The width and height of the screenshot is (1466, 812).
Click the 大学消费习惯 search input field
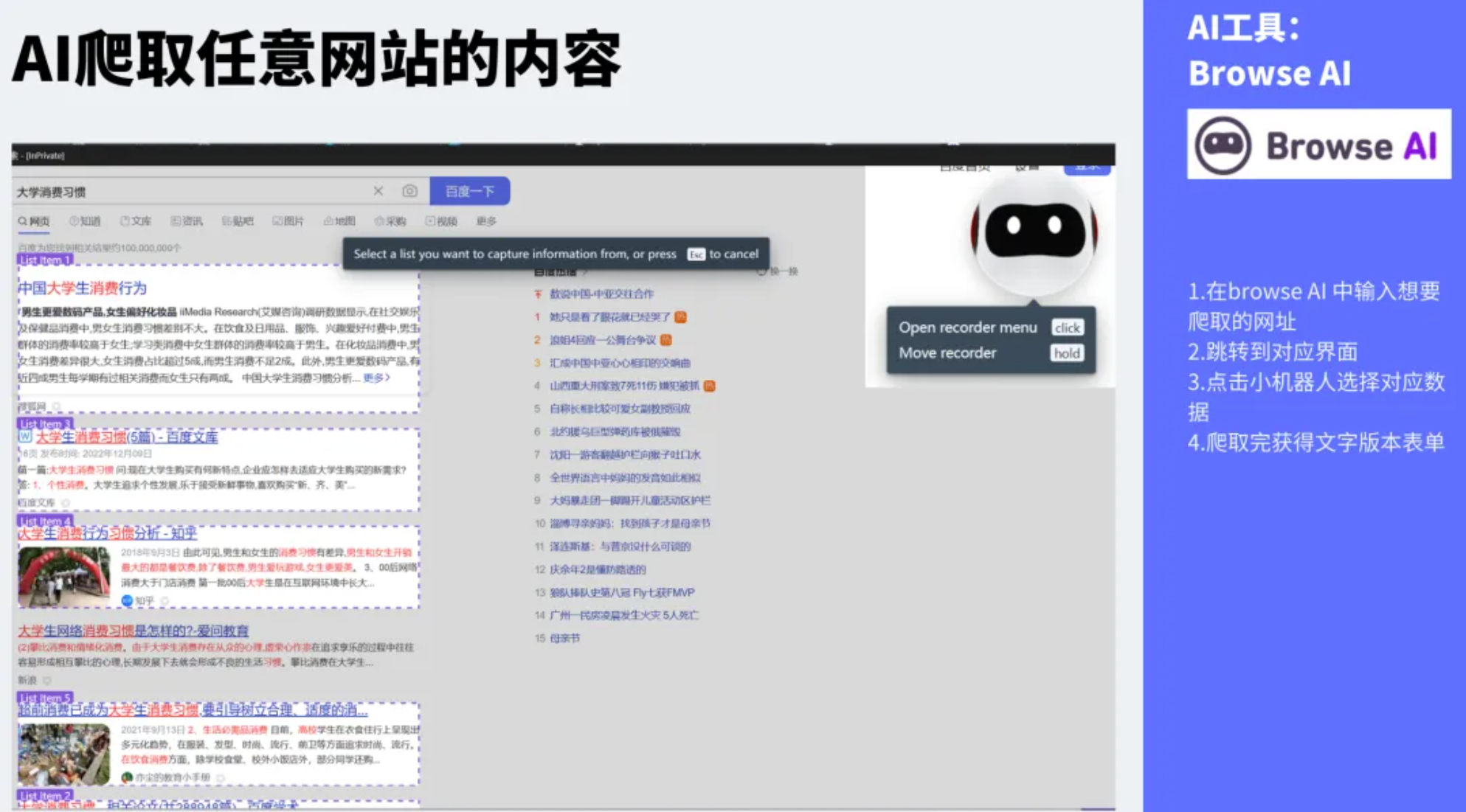184,192
